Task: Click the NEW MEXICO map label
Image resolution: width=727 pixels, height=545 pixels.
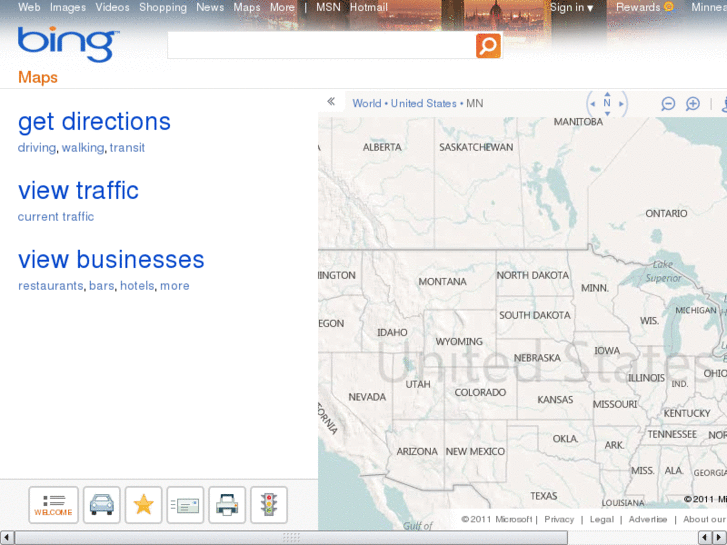Action: [x=475, y=451]
